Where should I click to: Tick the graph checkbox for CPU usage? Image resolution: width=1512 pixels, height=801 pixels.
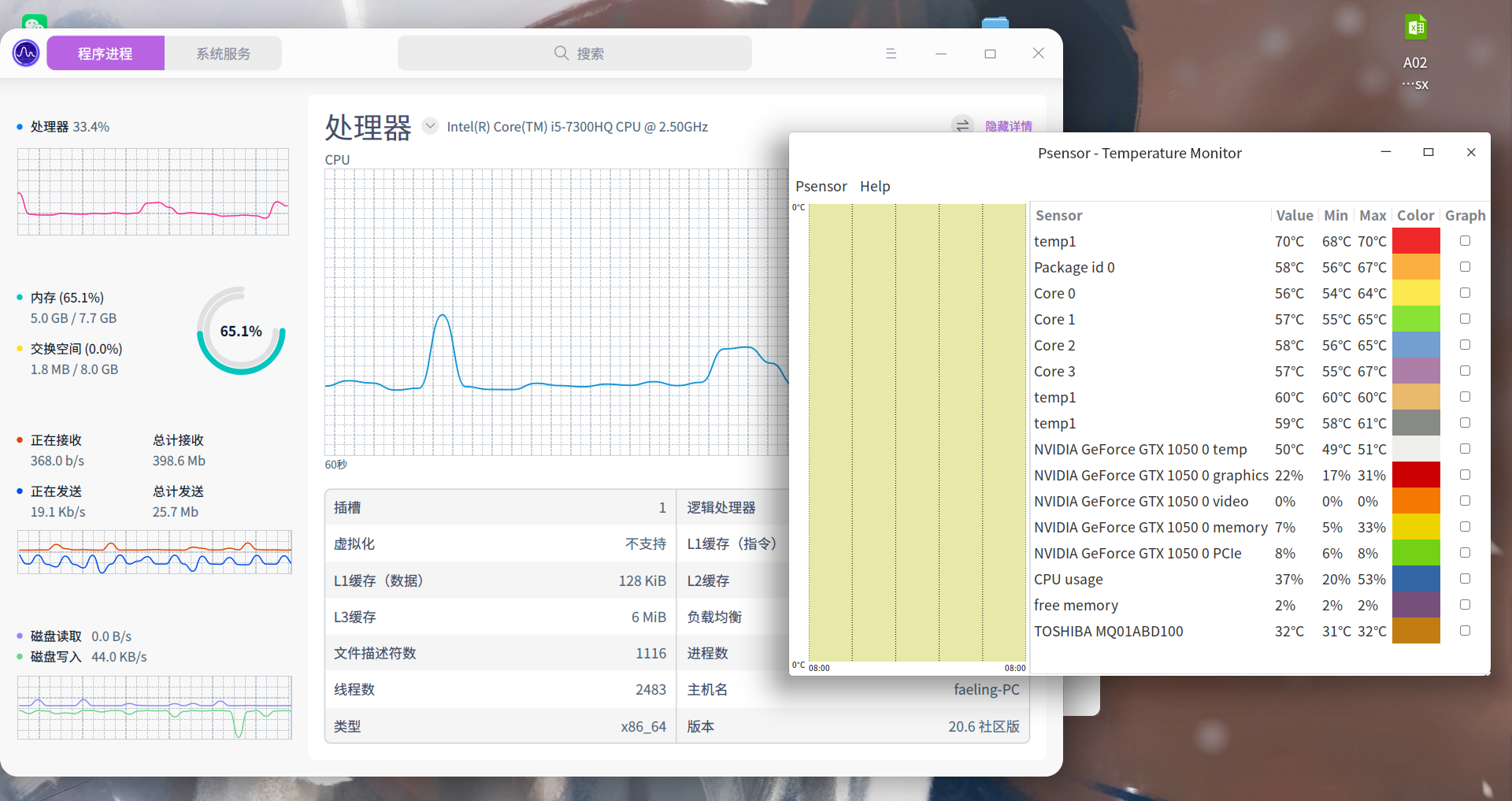point(1465,579)
